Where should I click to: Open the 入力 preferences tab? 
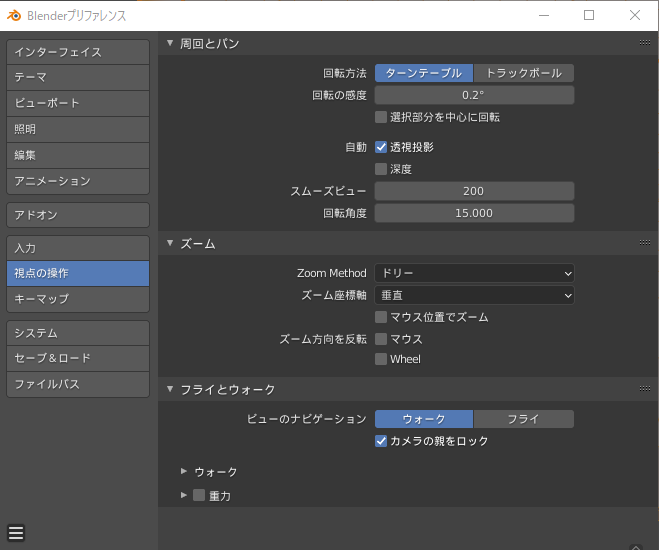coord(78,248)
